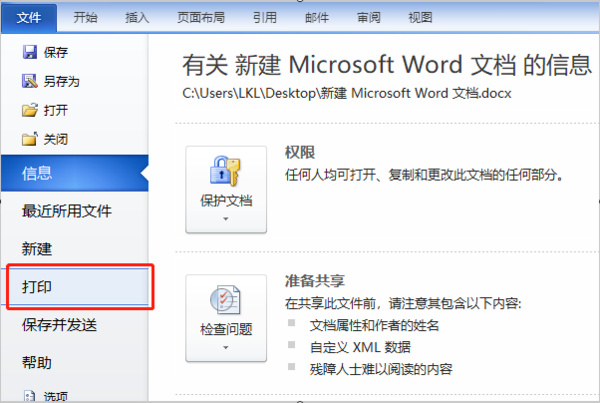The height and width of the screenshot is (403, 600).
Task: Open the 引用 ribbon tab
Action: (x=265, y=18)
